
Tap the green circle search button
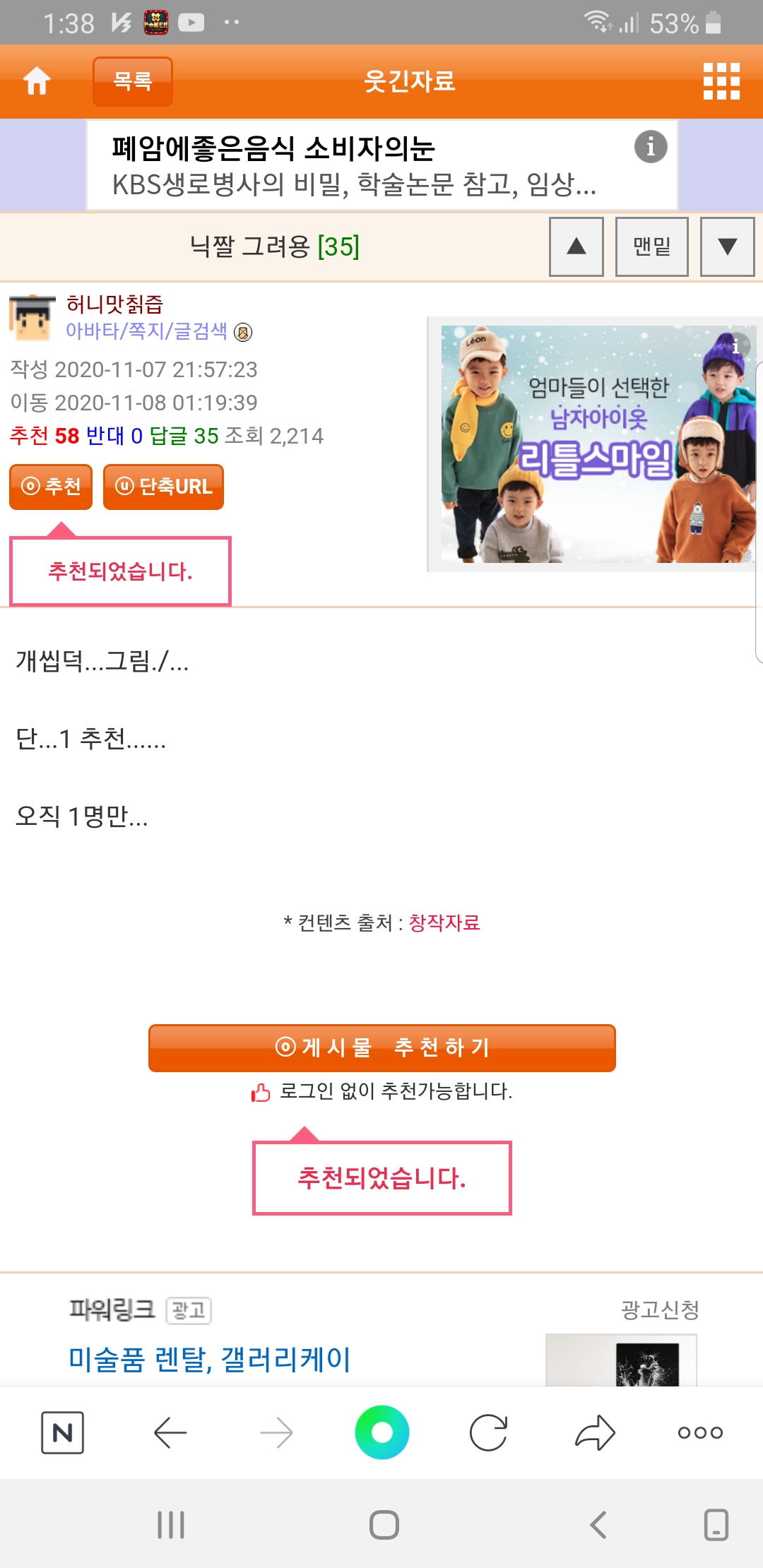pyautogui.click(x=382, y=1432)
